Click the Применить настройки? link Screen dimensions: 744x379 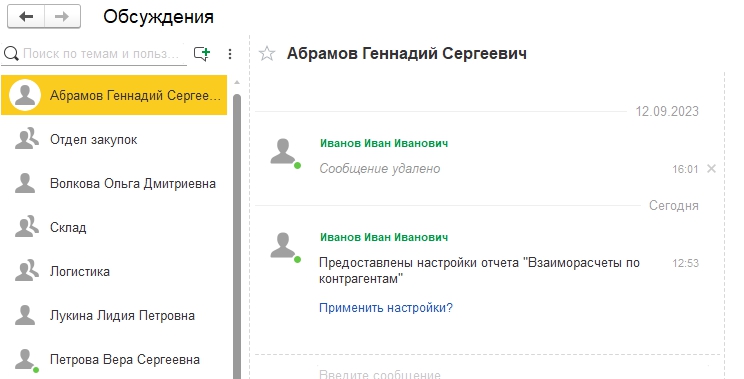(386, 308)
